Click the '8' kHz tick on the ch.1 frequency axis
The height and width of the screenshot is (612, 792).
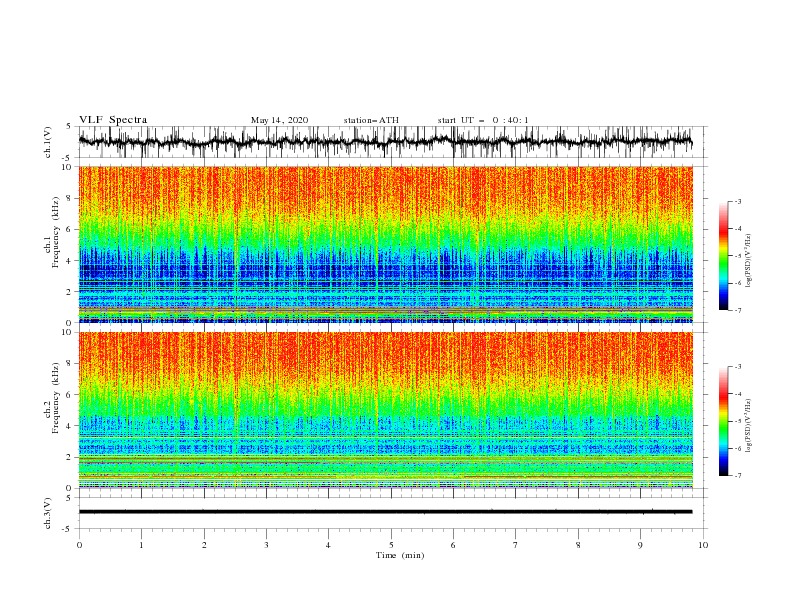[70, 198]
